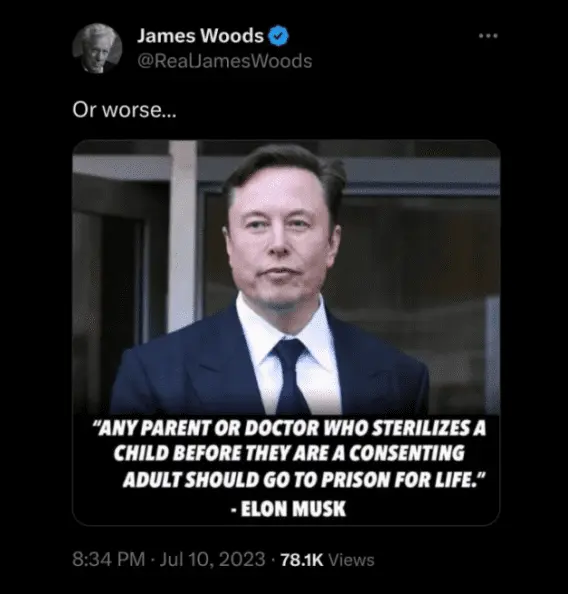
Task: Click the blue verified checkmark badge
Action: 279,36
